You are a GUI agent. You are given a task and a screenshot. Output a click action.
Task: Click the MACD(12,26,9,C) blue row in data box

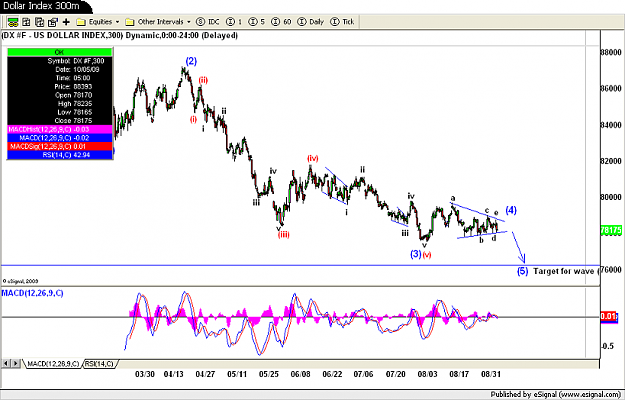pos(60,138)
